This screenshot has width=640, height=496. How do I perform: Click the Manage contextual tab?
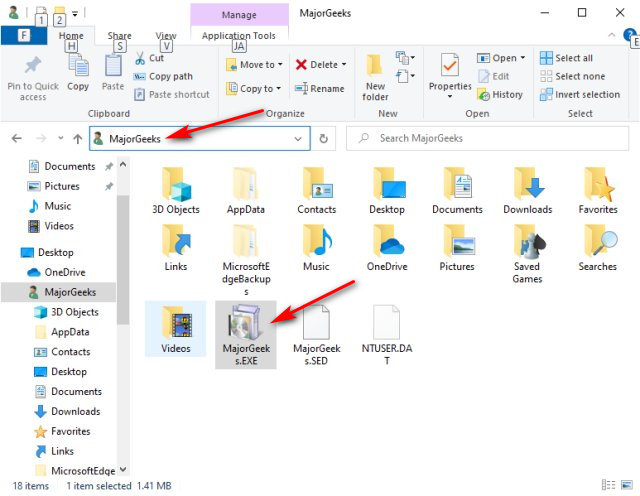click(239, 15)
